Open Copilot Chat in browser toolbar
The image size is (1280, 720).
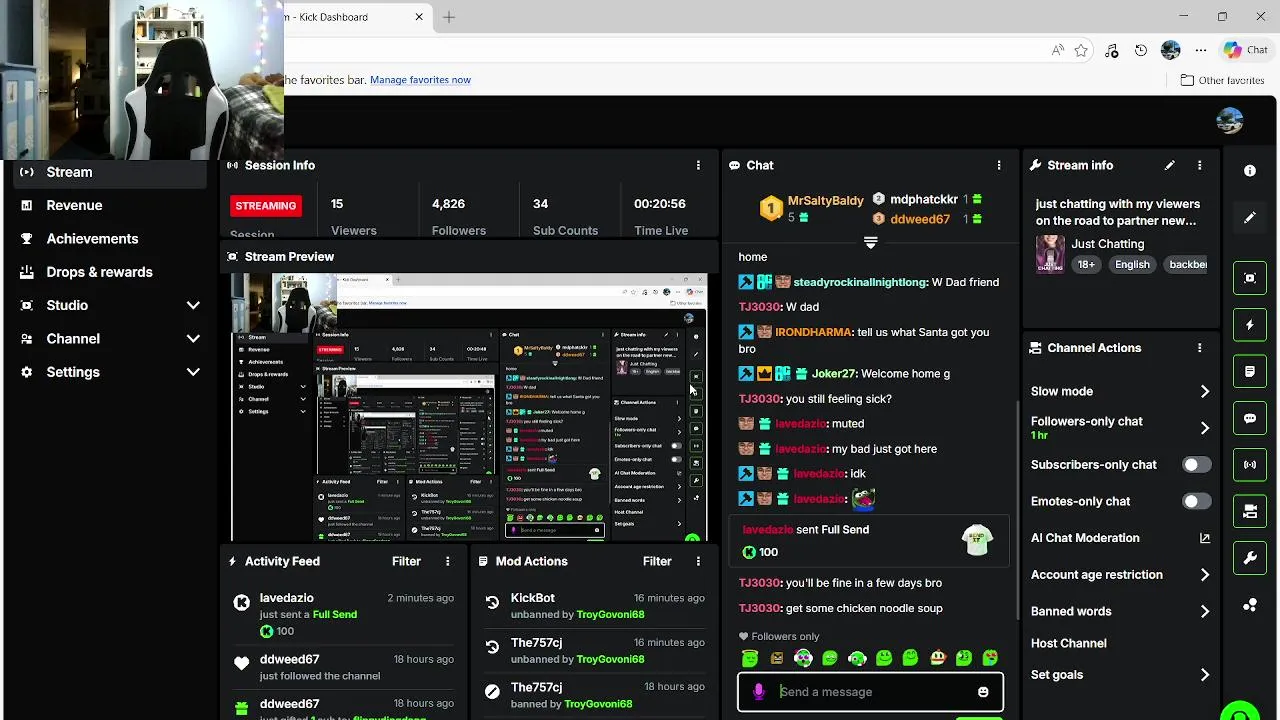[x=1246, y=50]
